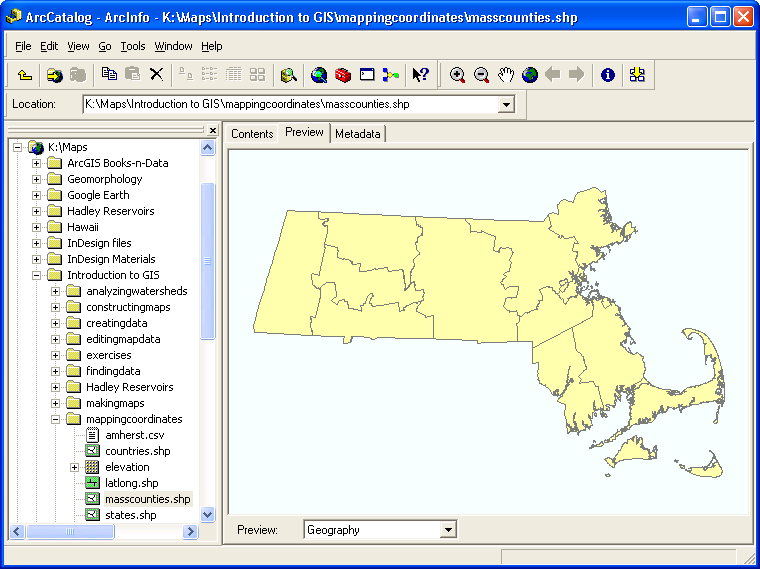The image size is (760, 569).
Task: Expand the makingmaps folder
Action: pyautogui.click(x=55, y=403)
